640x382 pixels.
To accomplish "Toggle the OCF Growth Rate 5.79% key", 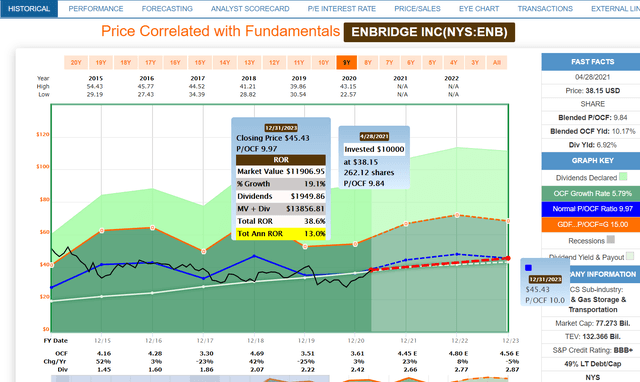I will tap(592, 193).
